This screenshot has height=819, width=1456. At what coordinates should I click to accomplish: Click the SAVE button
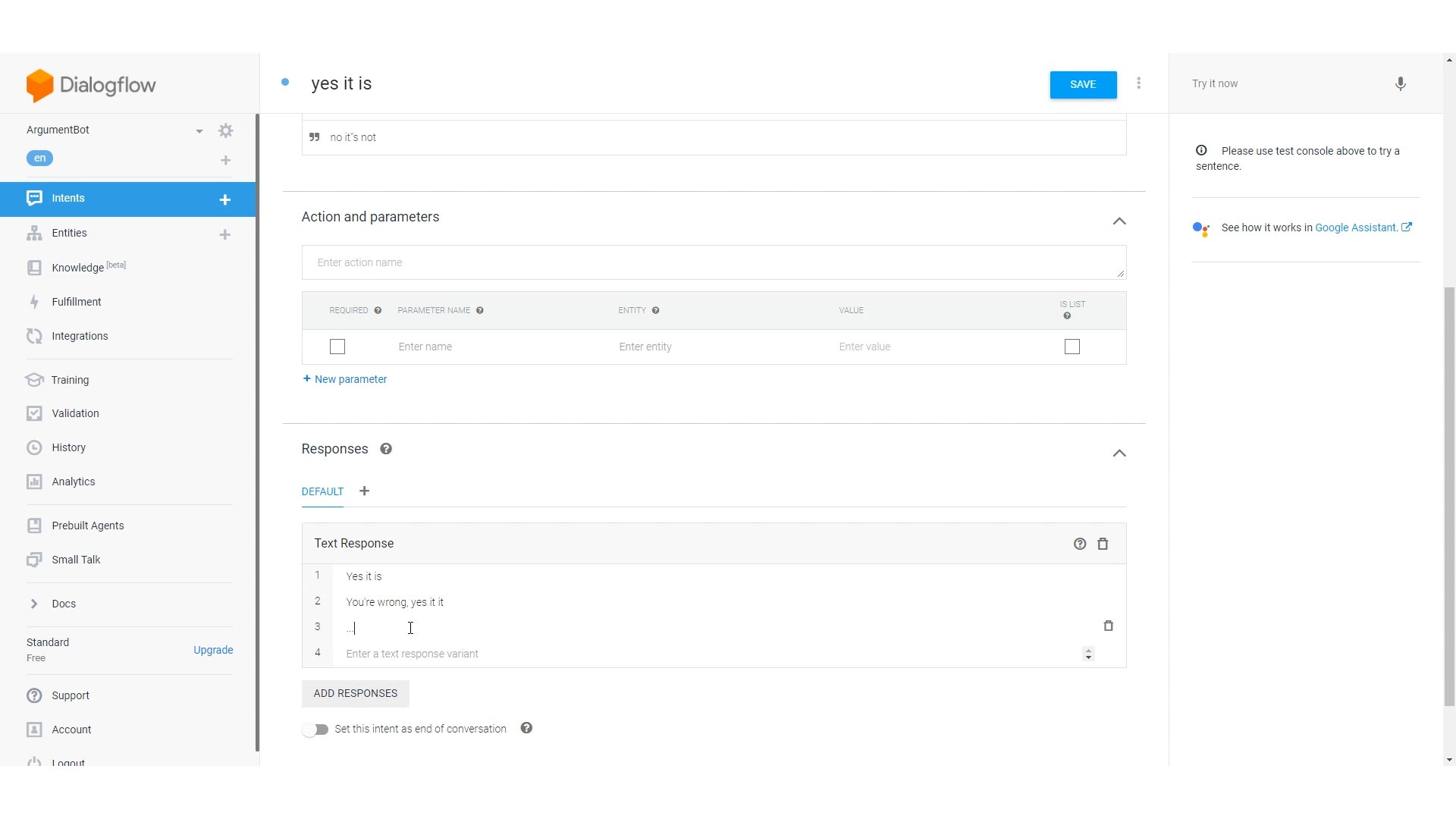pos(1082,85)
